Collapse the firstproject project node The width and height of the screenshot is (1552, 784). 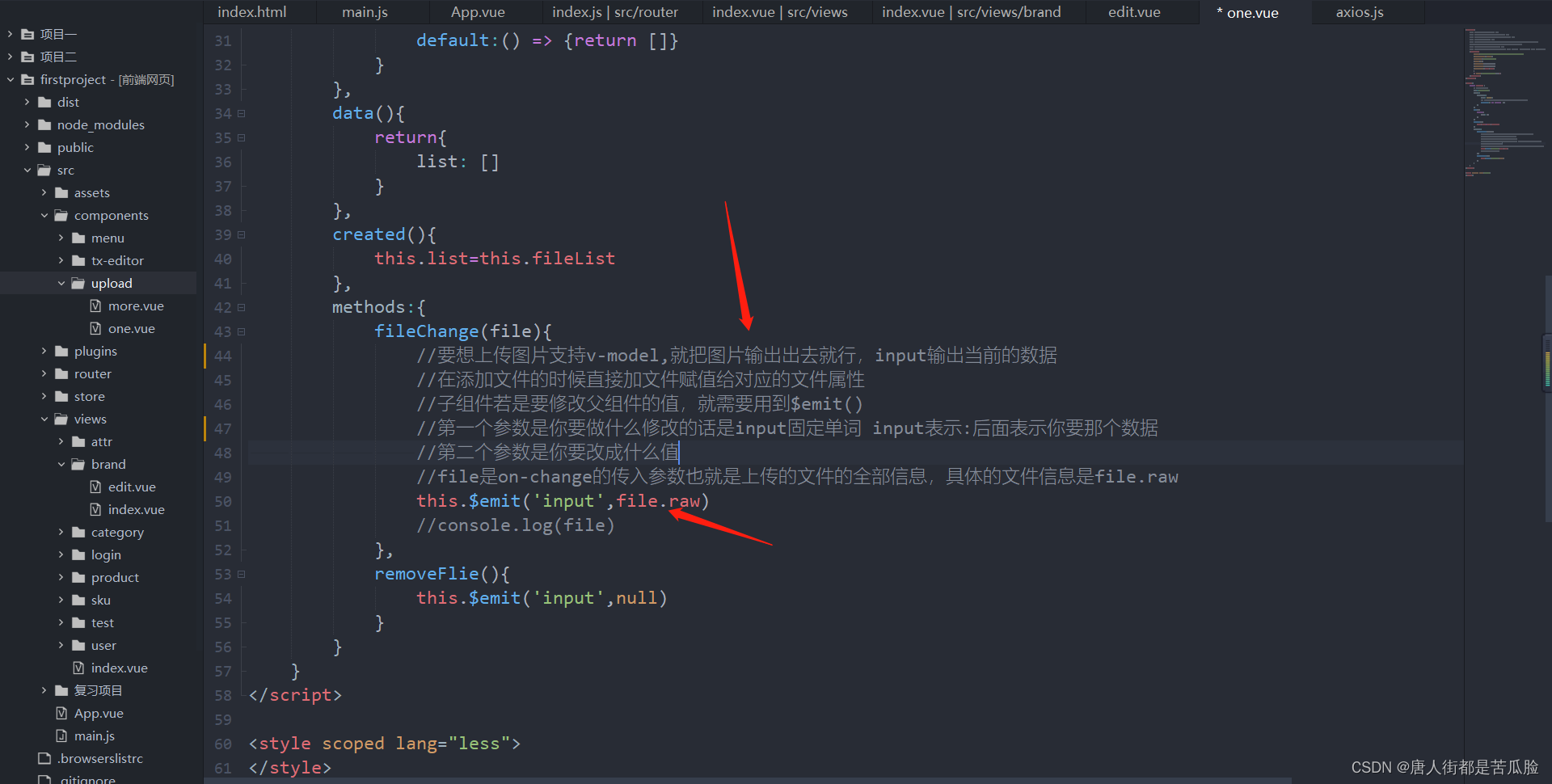click(10, 79)
